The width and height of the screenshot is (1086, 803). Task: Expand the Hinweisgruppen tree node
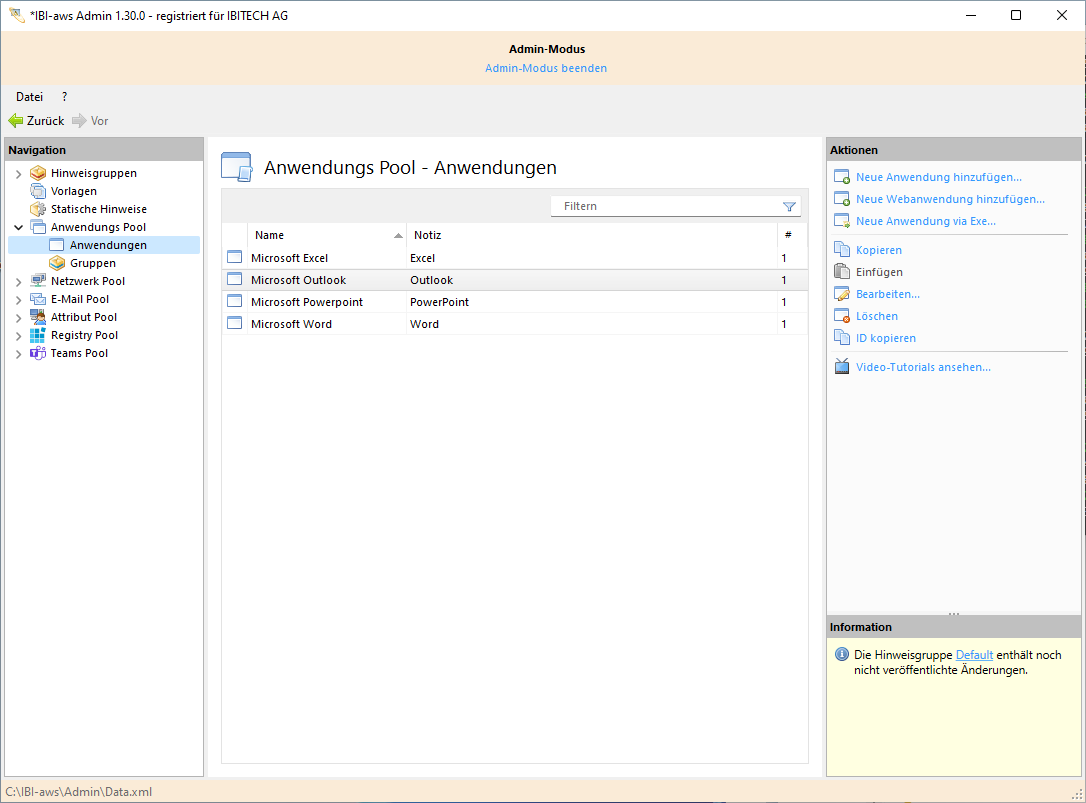coord(19,172)
